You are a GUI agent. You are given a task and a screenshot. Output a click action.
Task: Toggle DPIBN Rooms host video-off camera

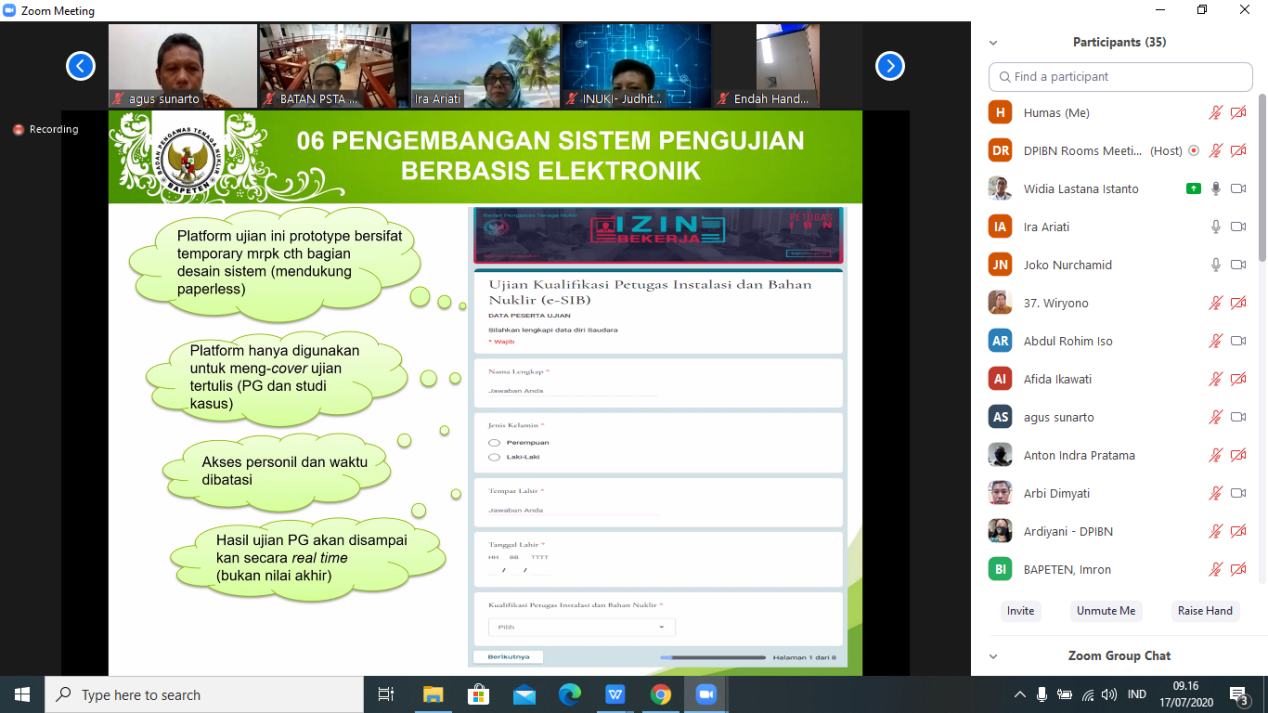[1238, 151]
